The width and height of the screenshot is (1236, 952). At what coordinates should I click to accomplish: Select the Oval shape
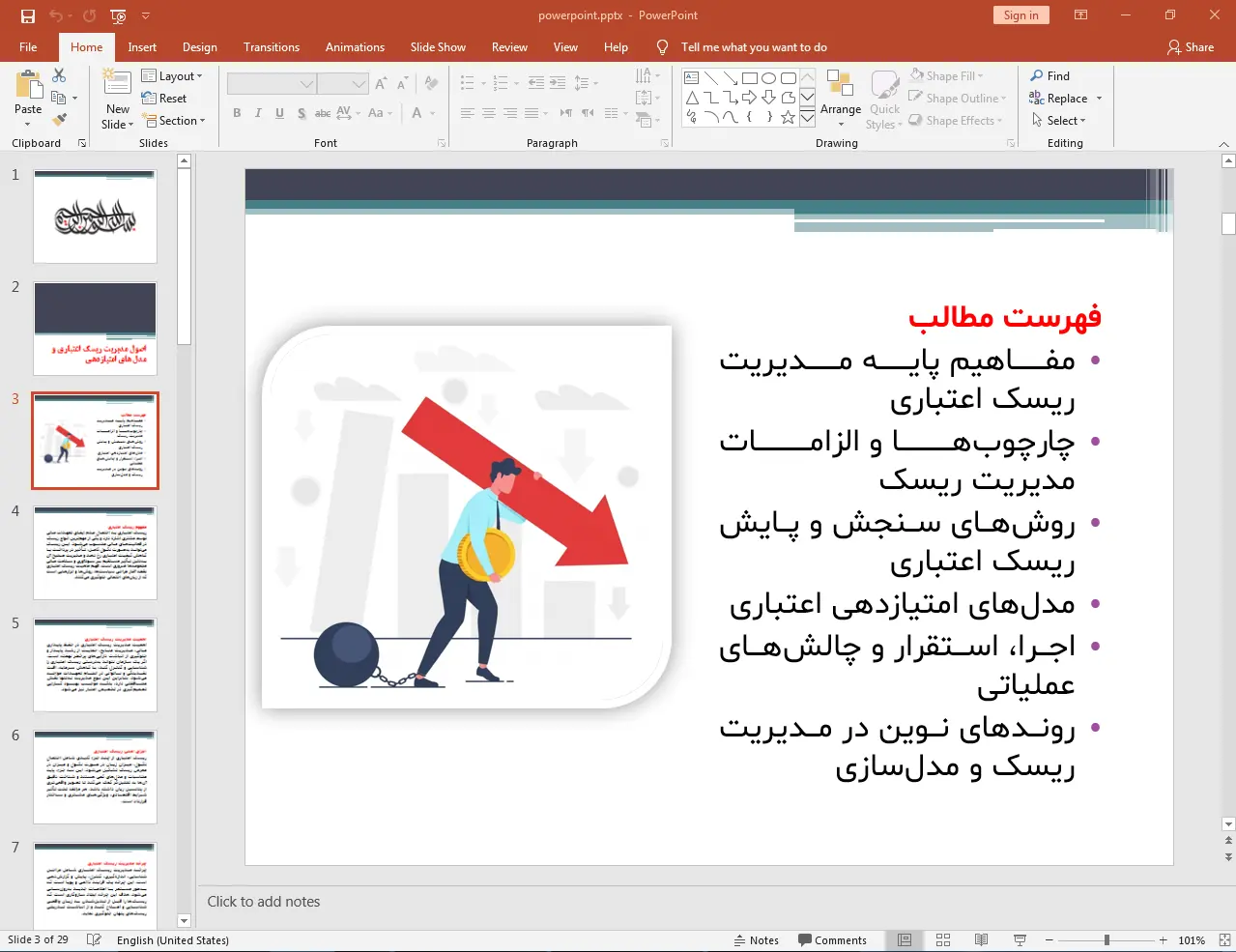coord(769,78)
